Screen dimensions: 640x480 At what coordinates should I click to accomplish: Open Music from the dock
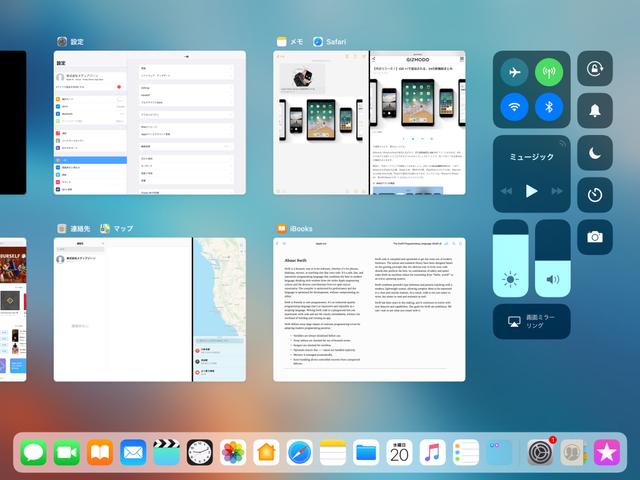(432, 452)
